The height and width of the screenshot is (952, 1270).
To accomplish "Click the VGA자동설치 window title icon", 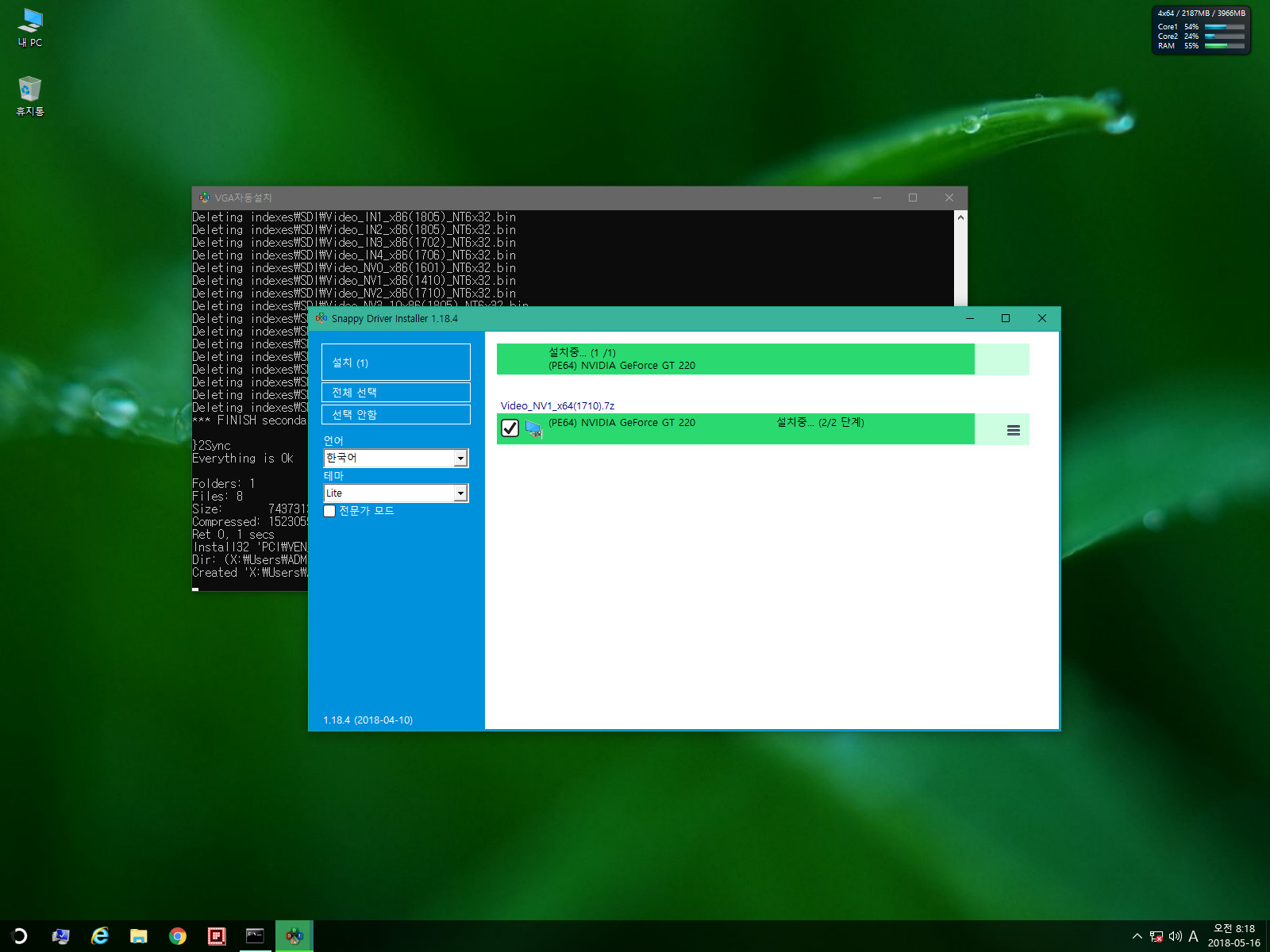I will coord(205,198).
